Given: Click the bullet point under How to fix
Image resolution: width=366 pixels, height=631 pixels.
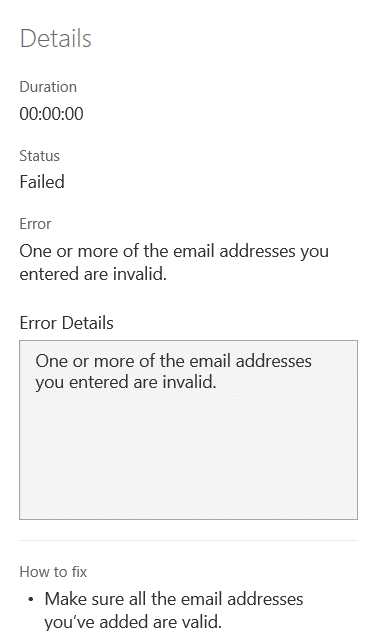Looking at the screenshot, I should pos(31,600).
